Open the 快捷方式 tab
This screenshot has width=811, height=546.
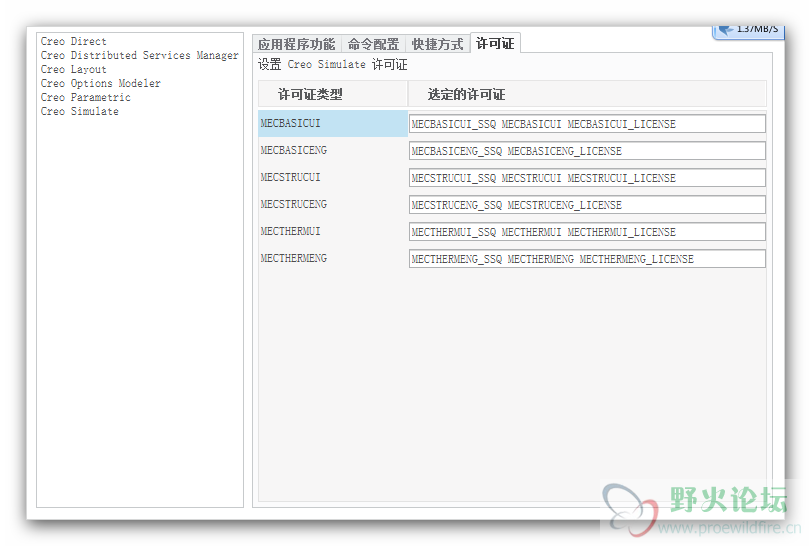click(438, 44)
